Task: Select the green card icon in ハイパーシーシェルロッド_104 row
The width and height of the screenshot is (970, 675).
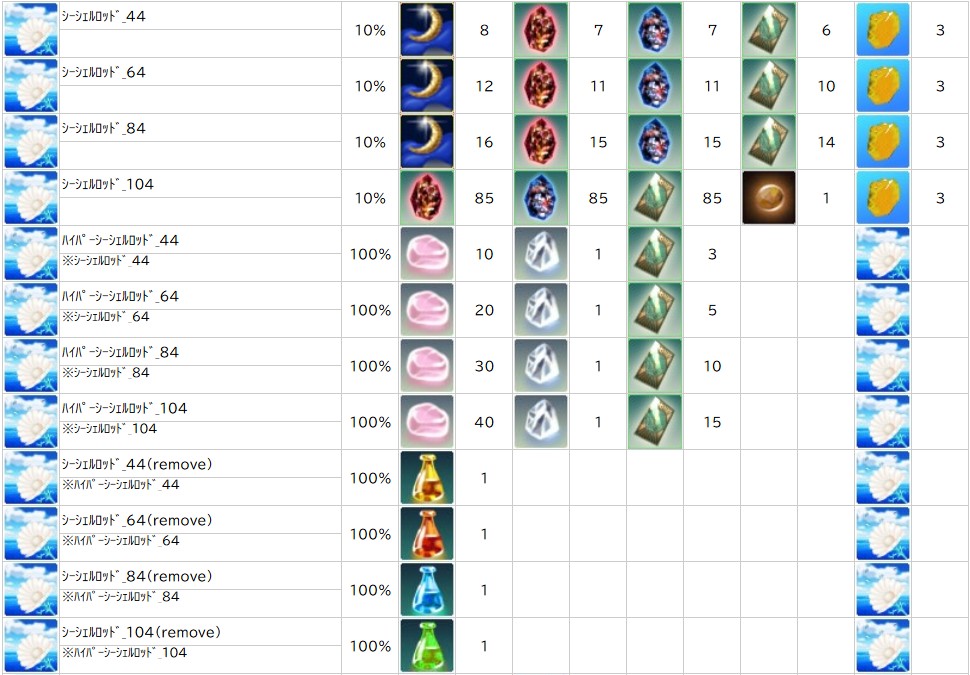Action: point(655,422)
